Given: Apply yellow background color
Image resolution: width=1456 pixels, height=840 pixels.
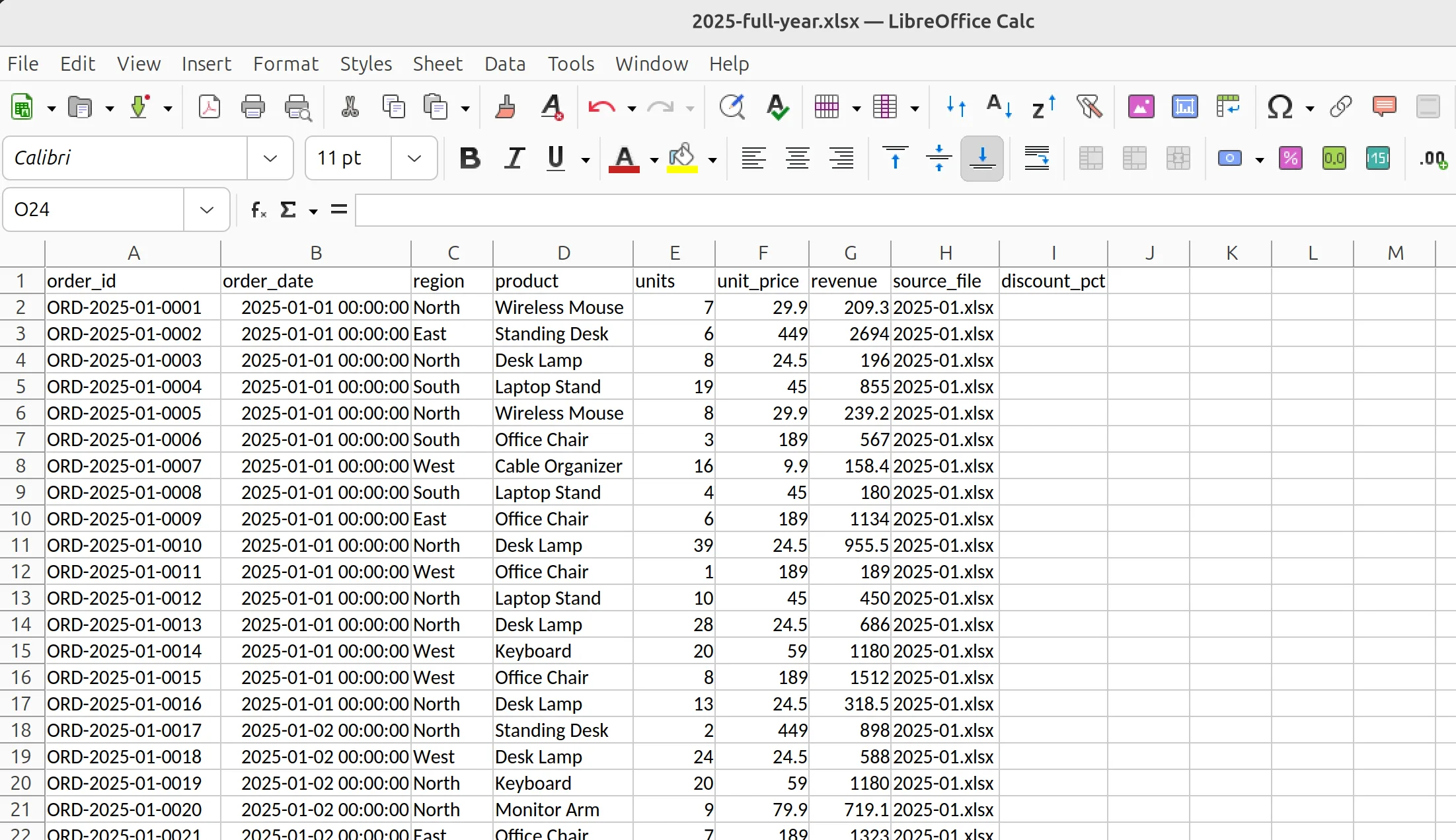Looking at the screenshot, I should (682, 159).
